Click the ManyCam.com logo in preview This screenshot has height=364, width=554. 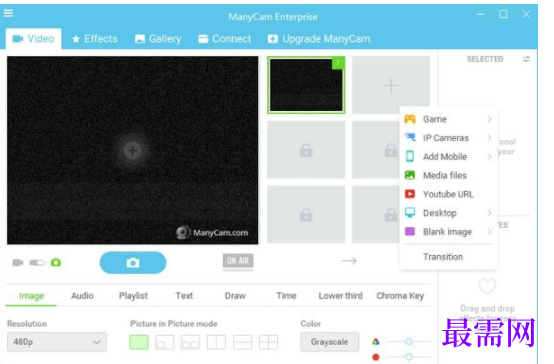[x=212, y=233]
